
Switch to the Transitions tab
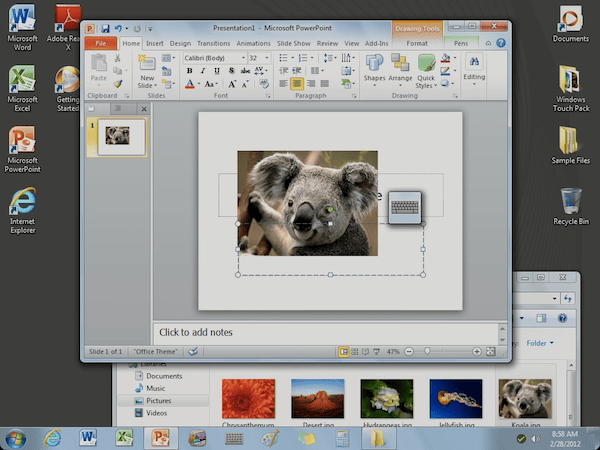point(213,43)
